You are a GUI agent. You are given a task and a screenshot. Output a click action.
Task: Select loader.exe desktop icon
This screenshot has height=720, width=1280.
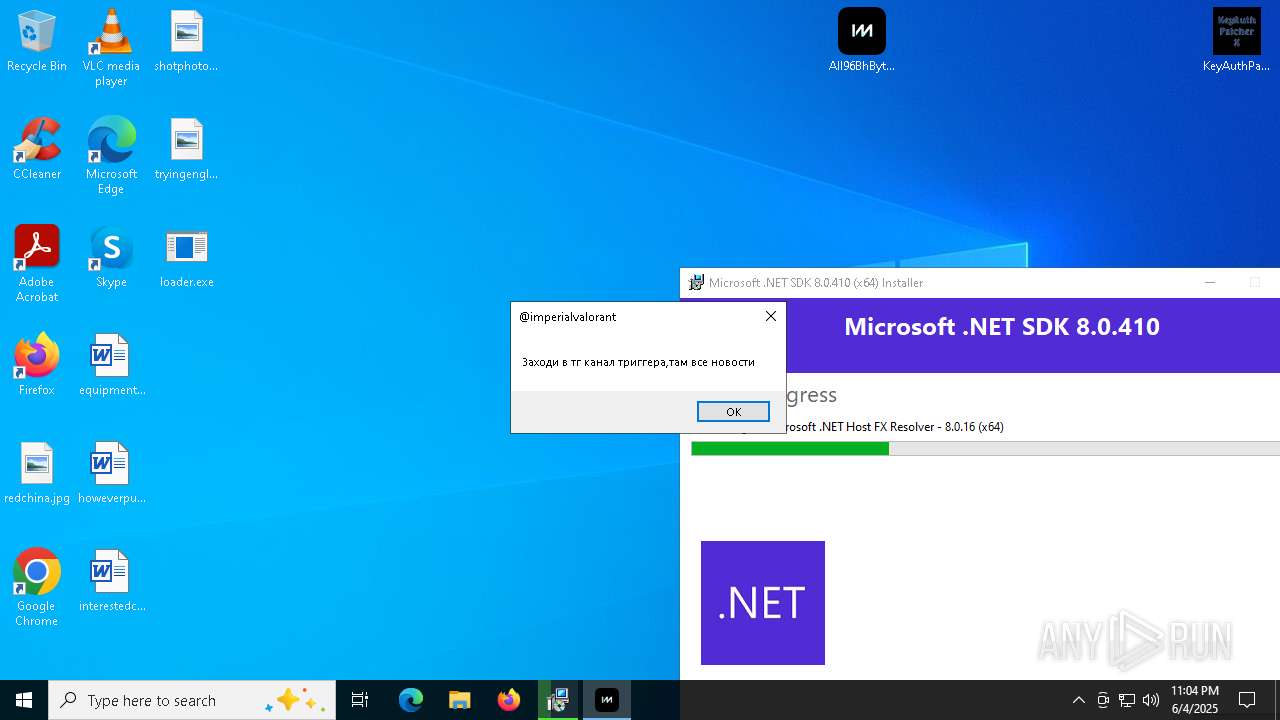[186, 257]
